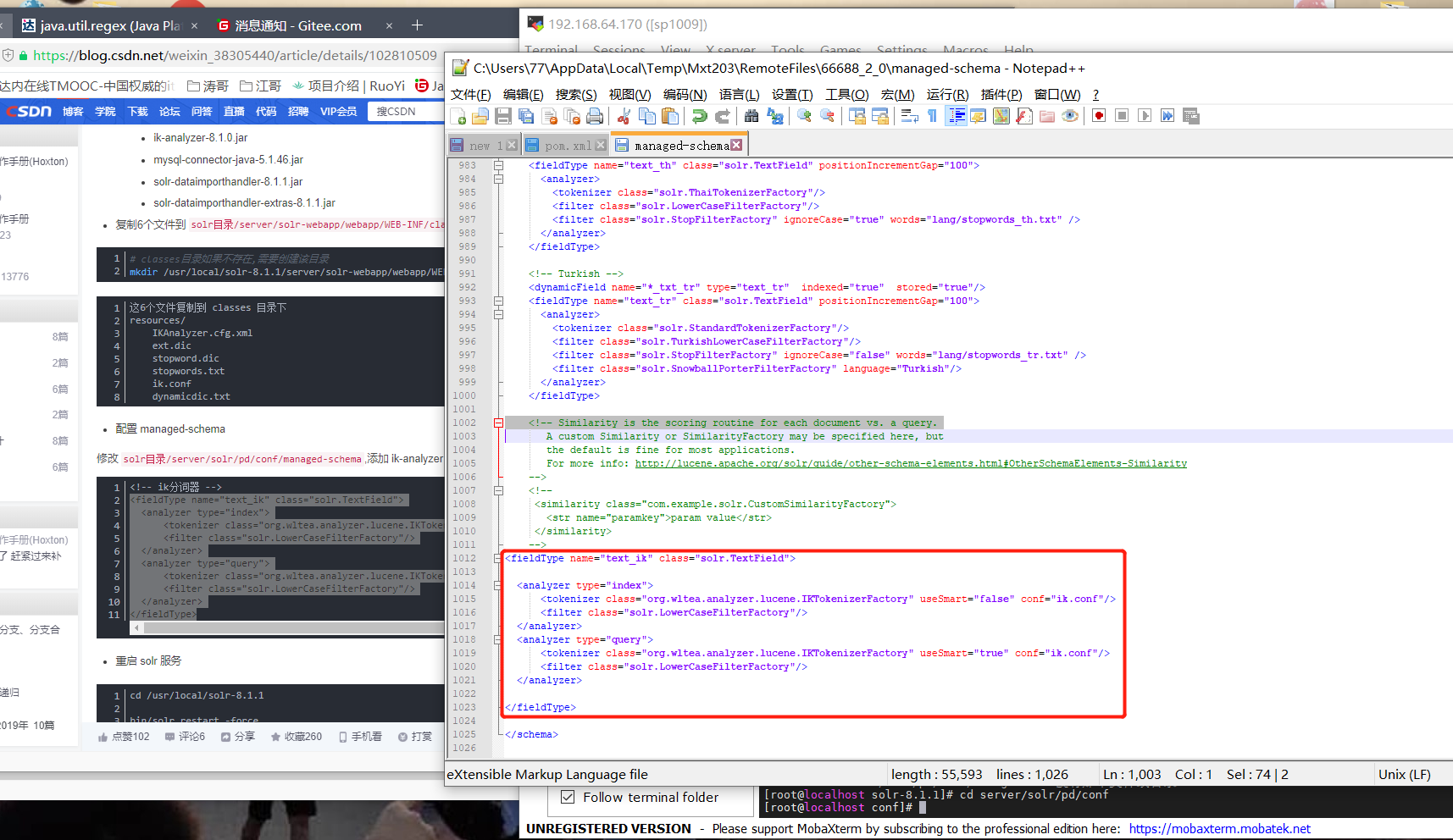Open 博客 in the CSDN navigation bar
1453x840 pixels.
[x=73, y=112]
